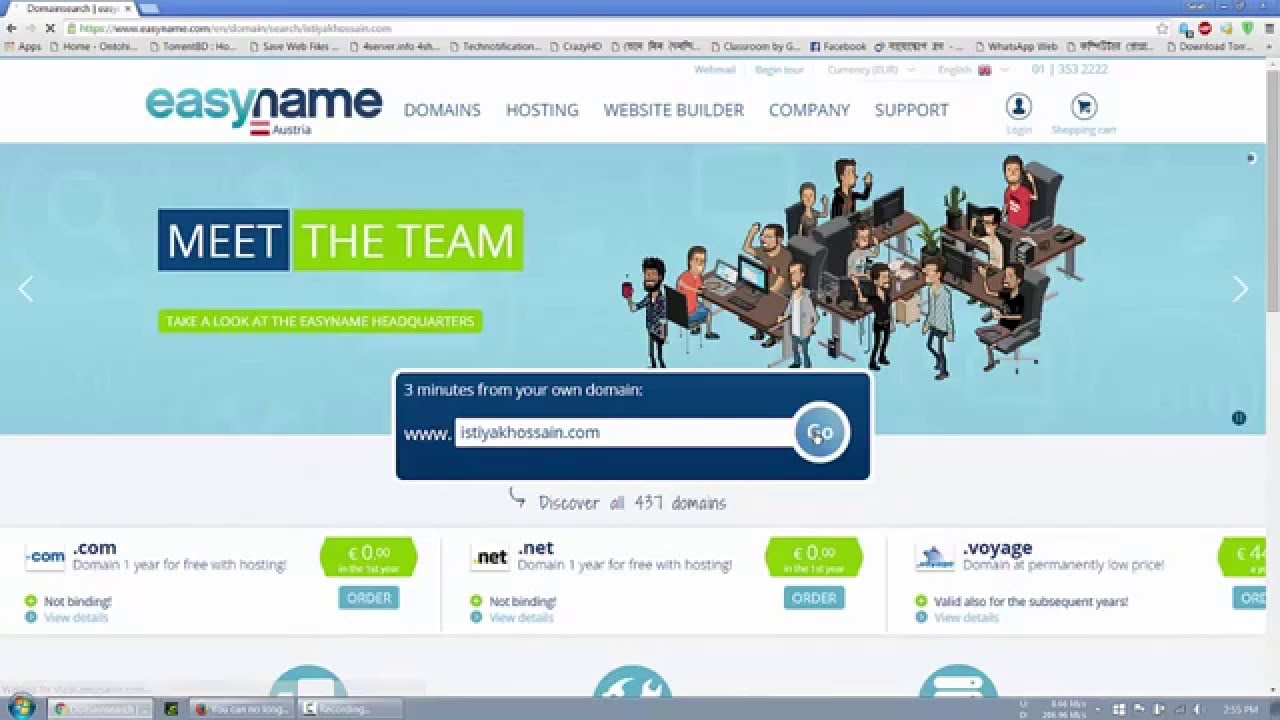
Task: Open the Windows Start button
Action: coord(21,708)
